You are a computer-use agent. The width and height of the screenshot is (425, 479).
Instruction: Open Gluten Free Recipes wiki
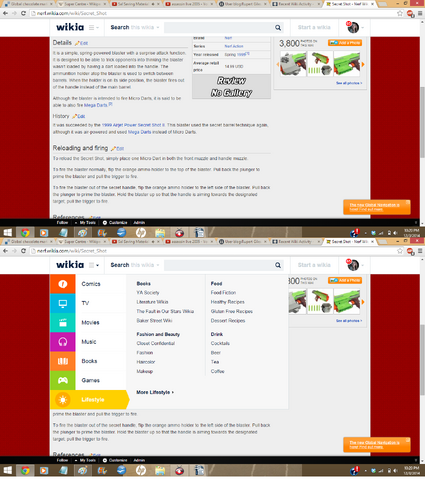232,311
